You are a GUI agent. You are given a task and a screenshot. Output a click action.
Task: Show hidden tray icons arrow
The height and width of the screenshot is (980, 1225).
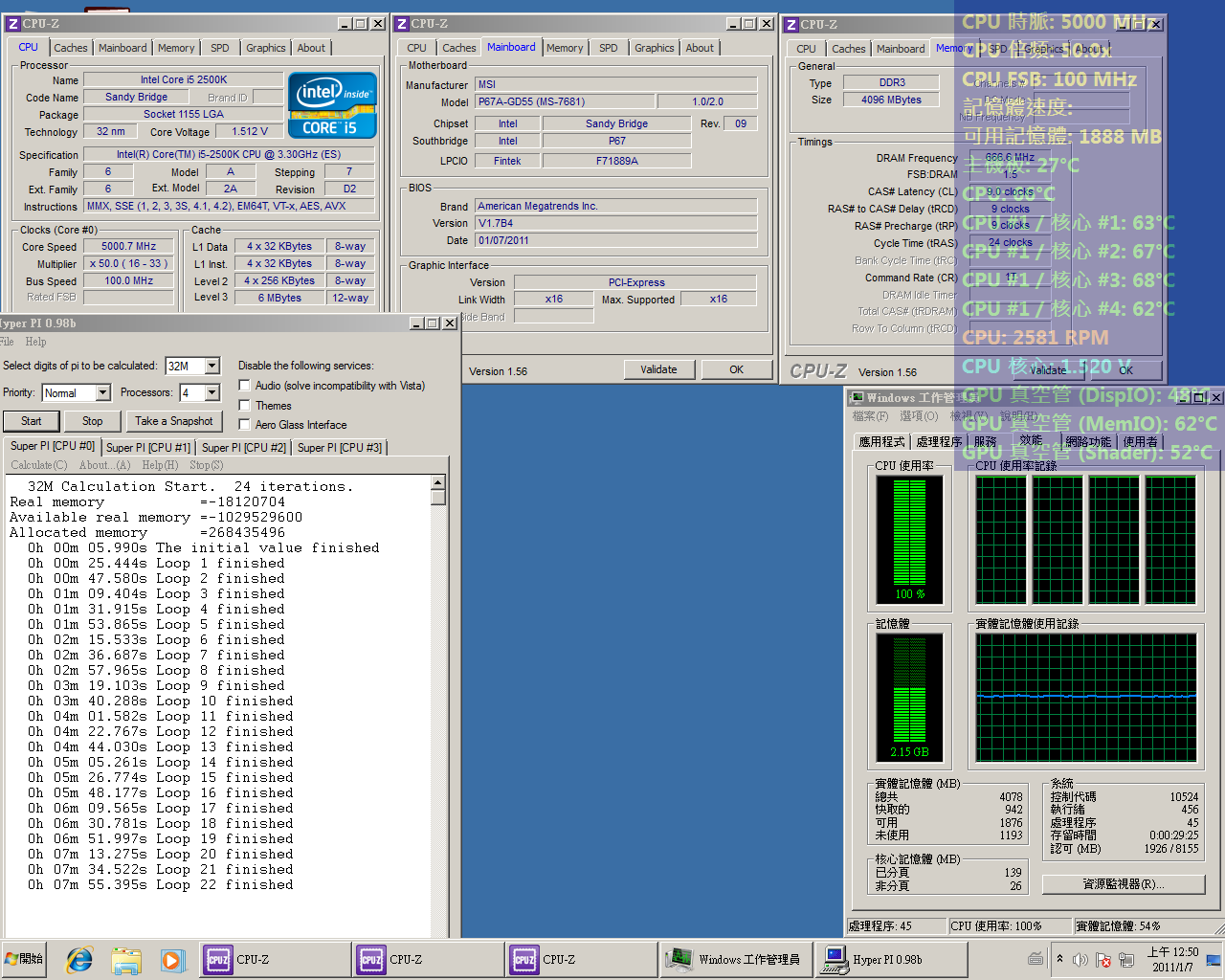point(1059,959)
